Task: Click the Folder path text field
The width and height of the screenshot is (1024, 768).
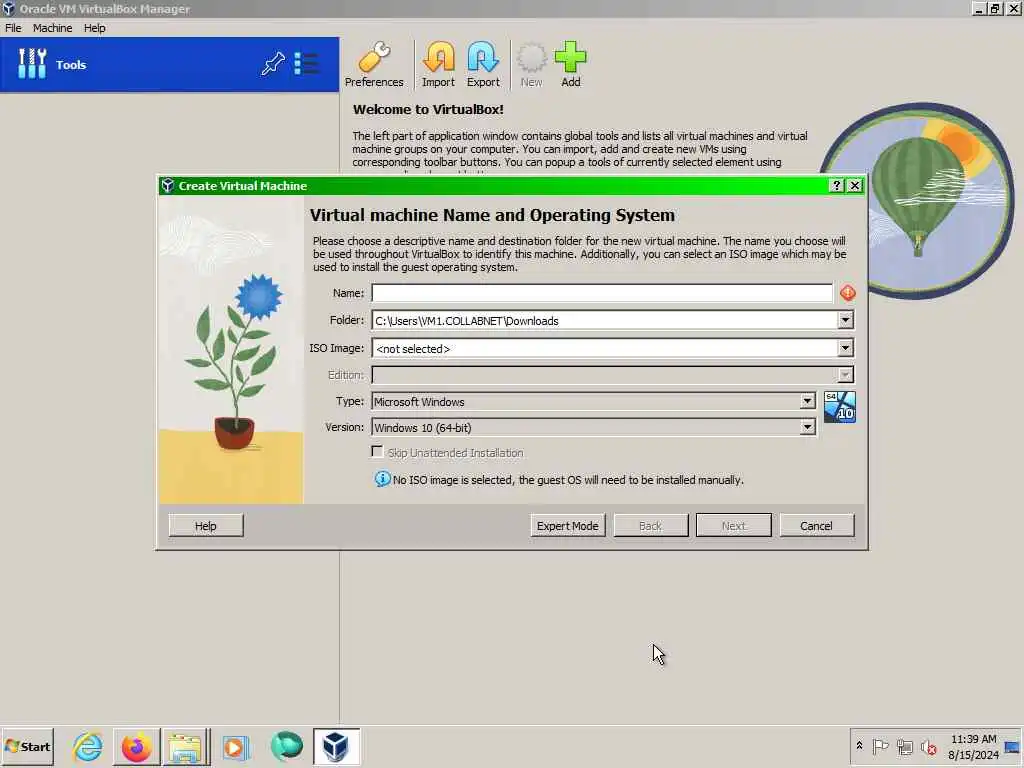Action: point(605,321)
